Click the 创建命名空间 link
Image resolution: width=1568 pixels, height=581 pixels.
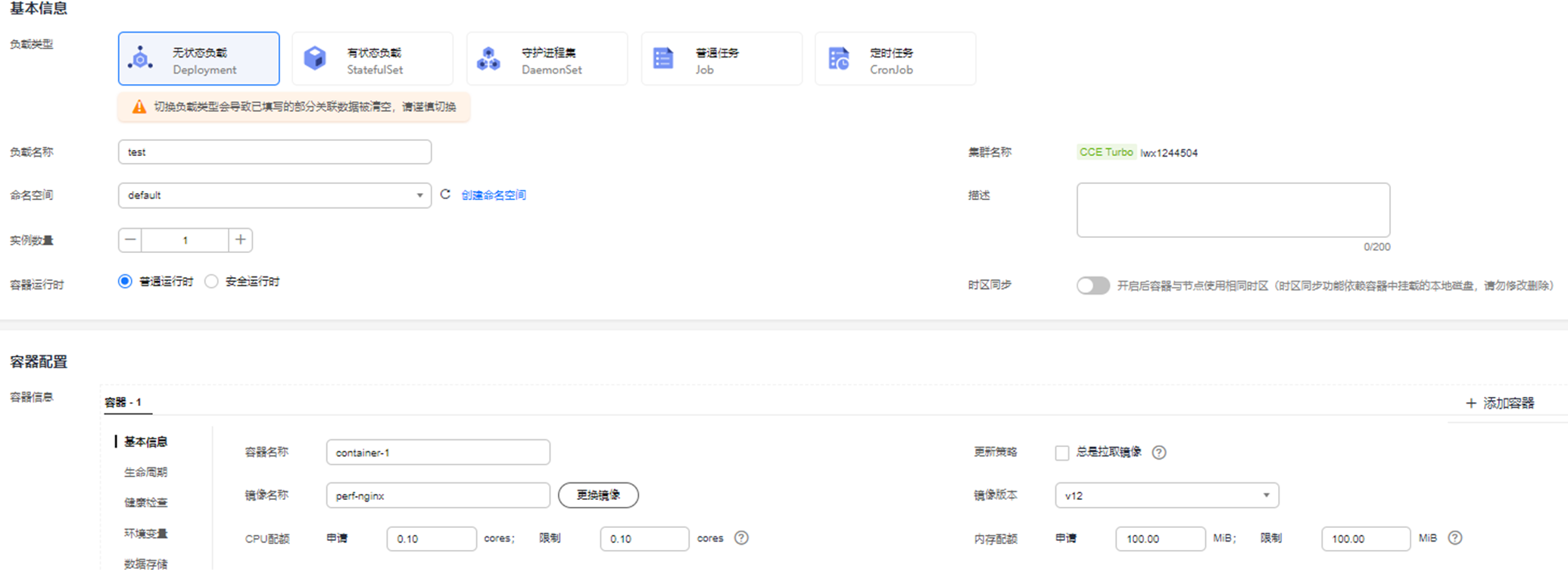tap(494, 195)
